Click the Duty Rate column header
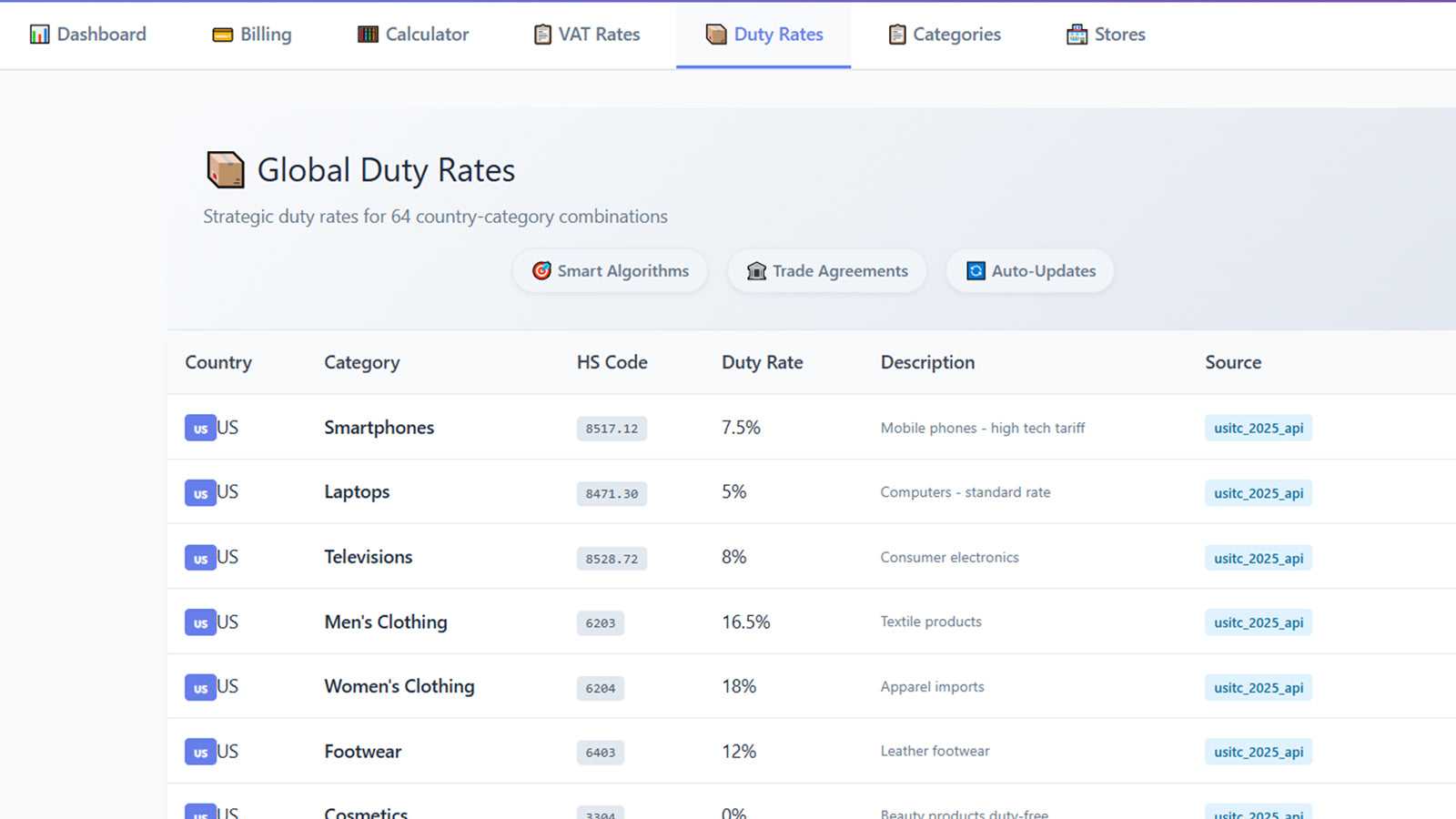The width and height of the screenshot is (1456, 819). (762, 362)
